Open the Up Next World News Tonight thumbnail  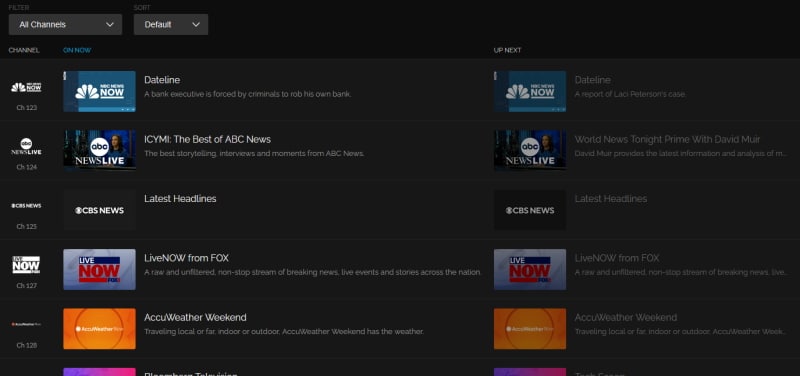530,151
